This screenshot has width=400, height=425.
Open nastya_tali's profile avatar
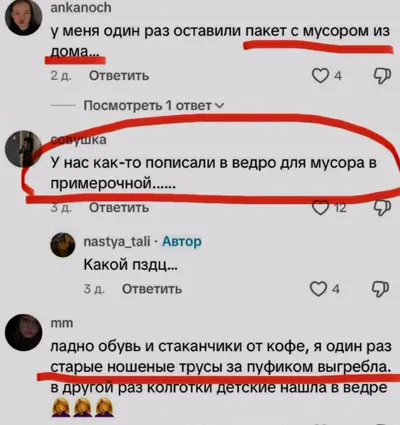tap(63, 244)
